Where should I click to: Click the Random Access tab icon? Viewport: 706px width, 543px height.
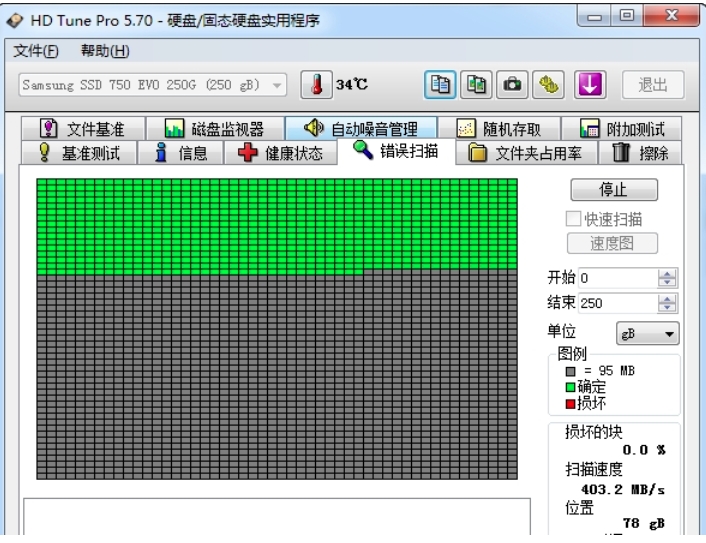coord(466,128)
